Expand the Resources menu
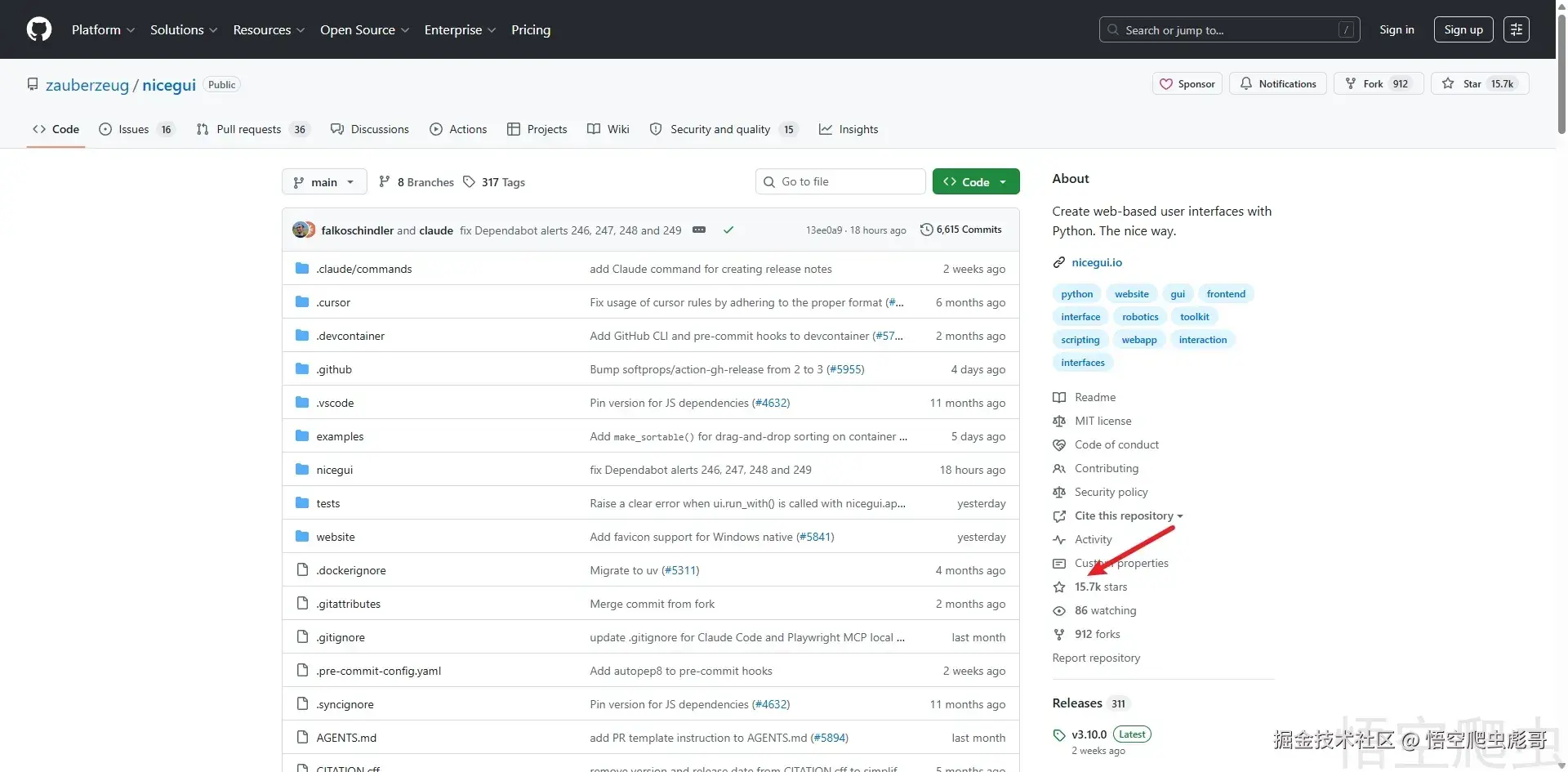This screenshot has width=1568, height=772. (x=269, y=29)
